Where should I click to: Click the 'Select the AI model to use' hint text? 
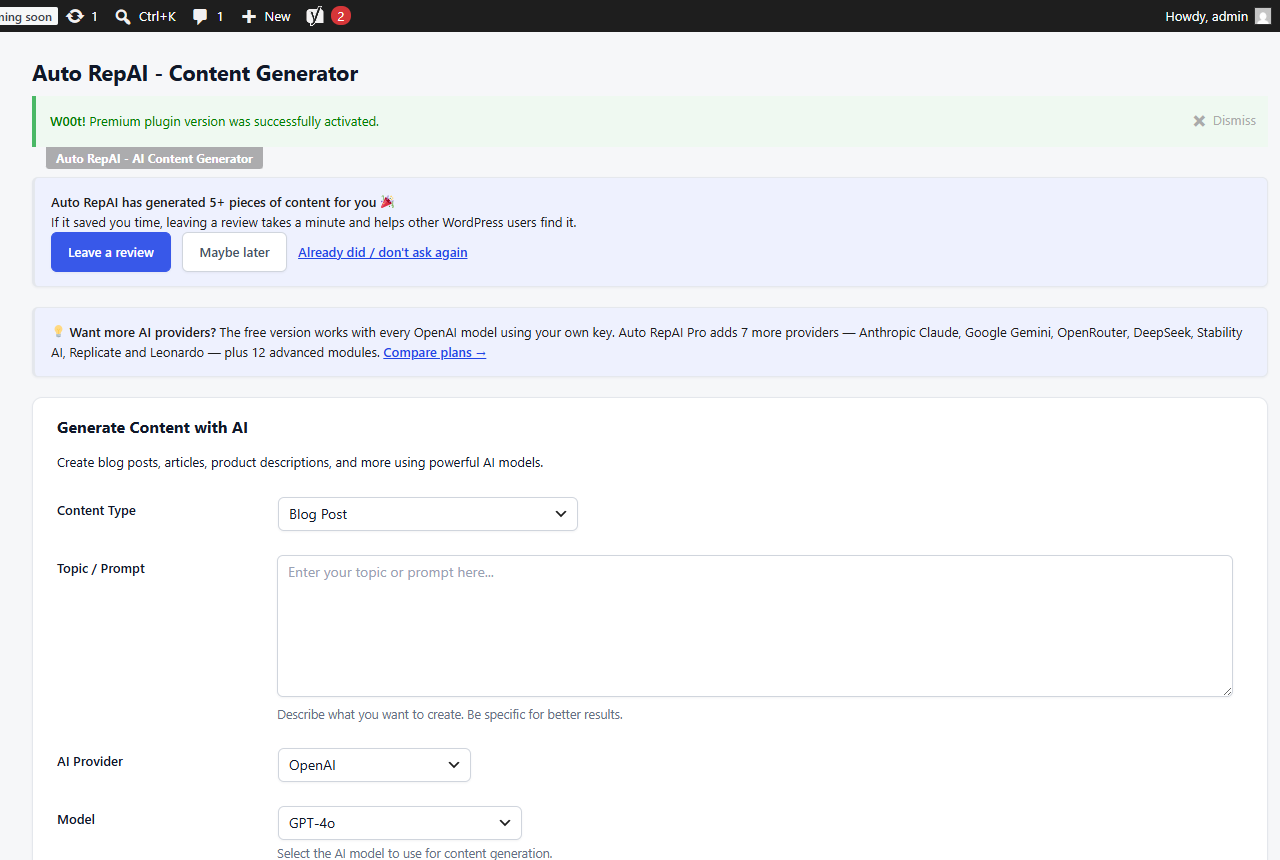pos(415,853)
